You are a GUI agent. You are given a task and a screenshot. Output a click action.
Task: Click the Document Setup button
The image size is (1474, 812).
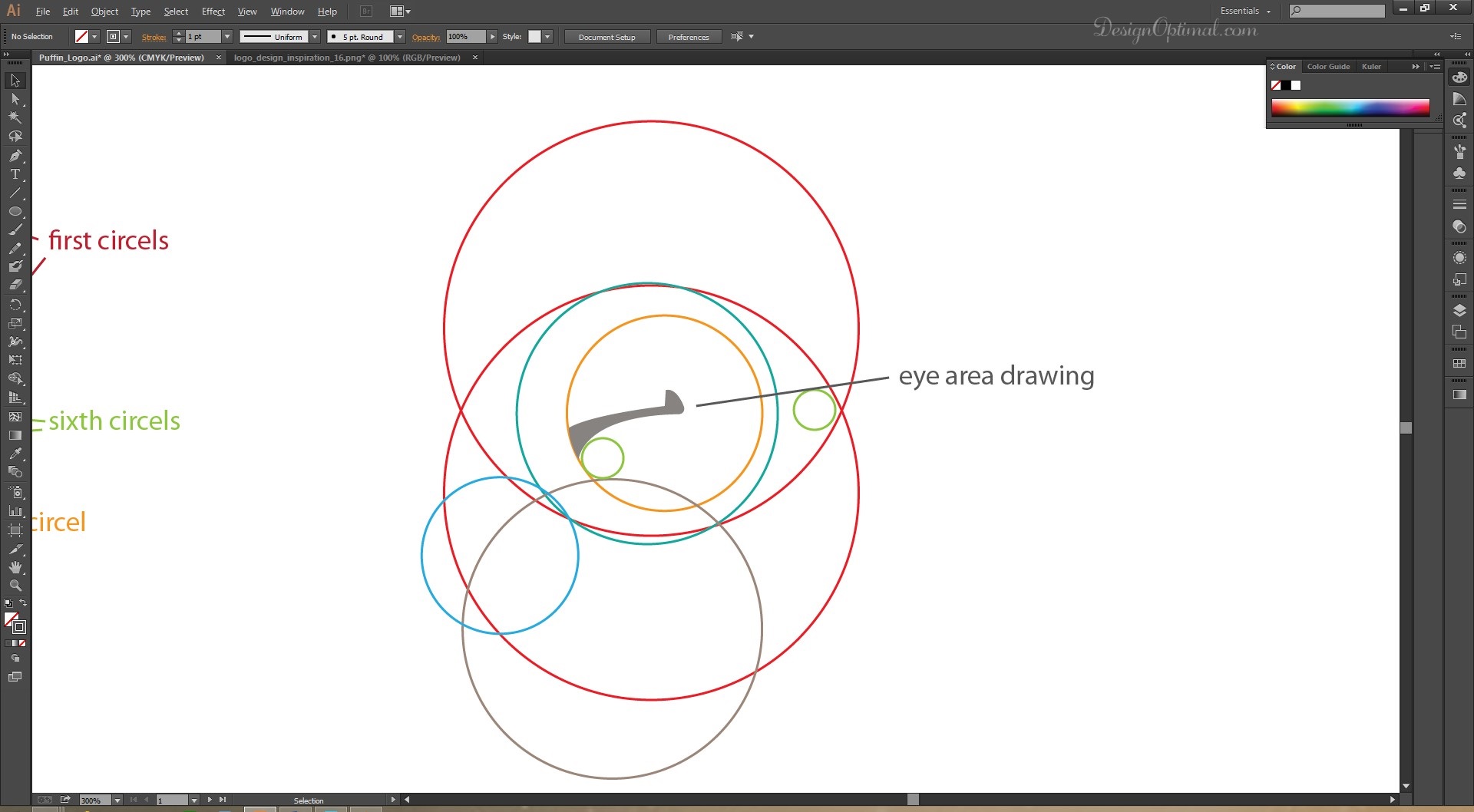coord(606,37)
